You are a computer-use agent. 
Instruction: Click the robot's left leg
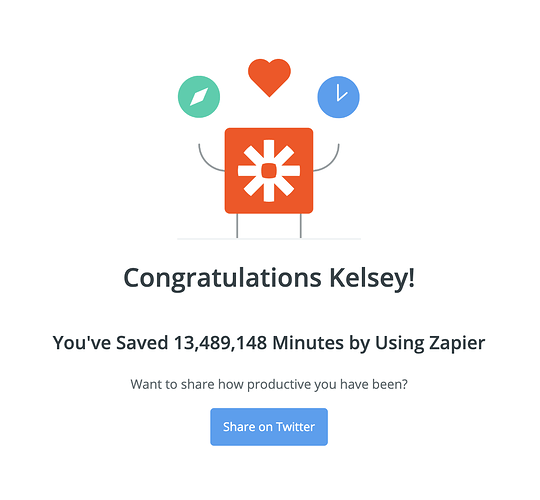(x=237, y=226)
